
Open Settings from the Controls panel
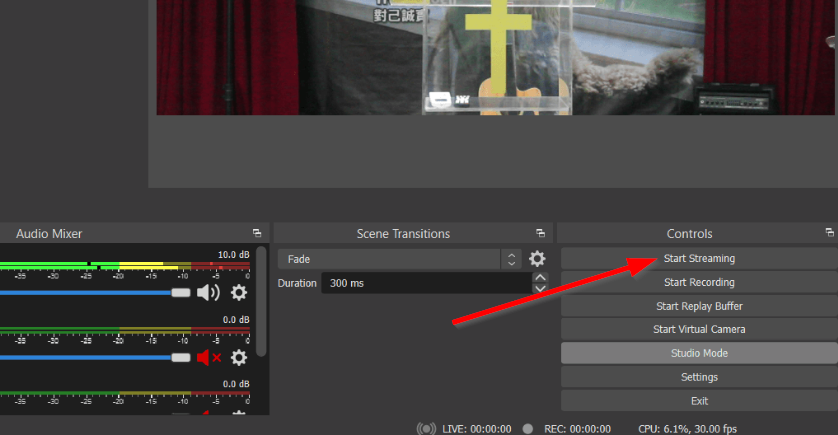coord(698,377)
